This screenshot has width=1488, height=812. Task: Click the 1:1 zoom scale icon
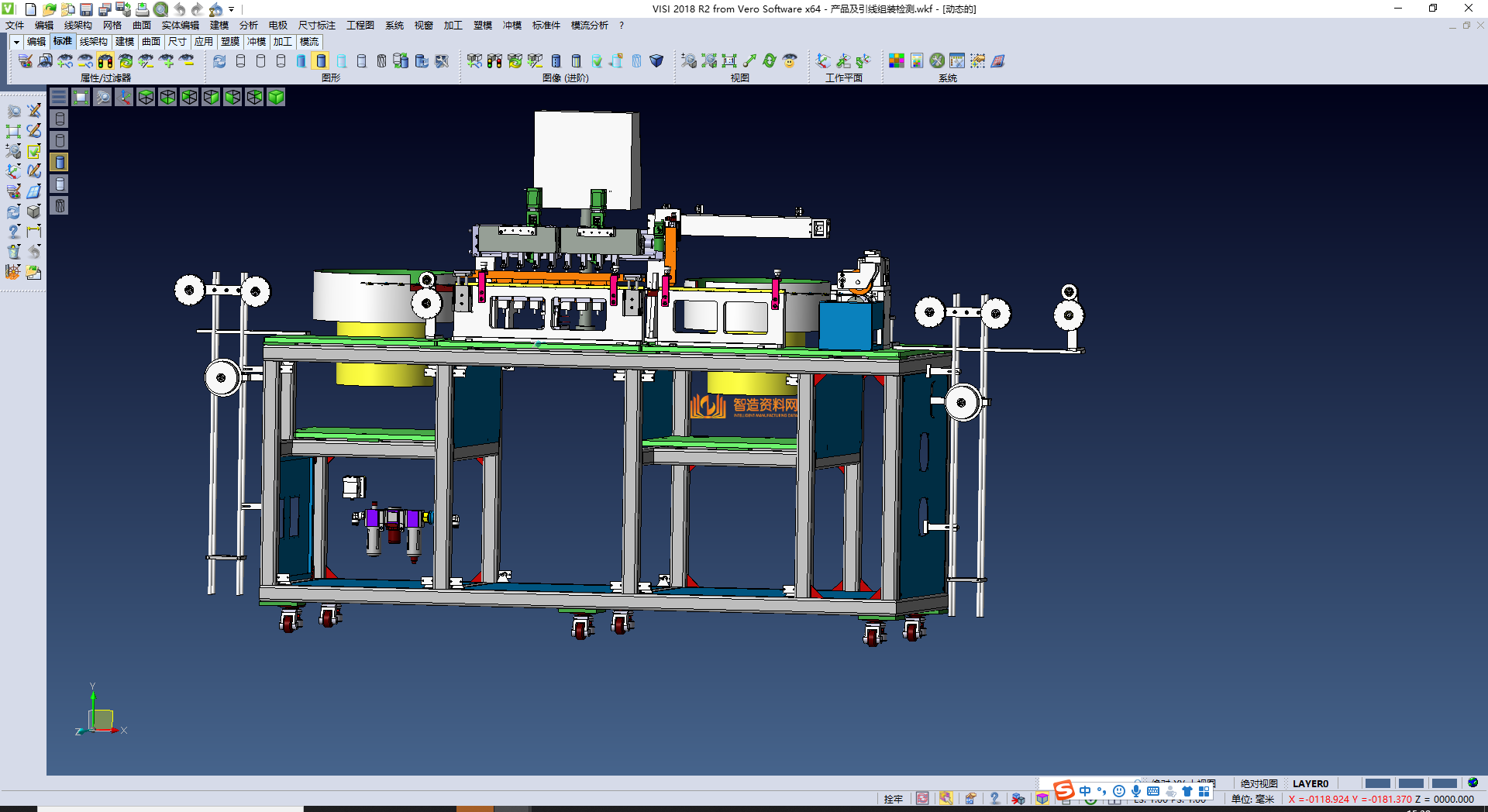pos(728,60)
